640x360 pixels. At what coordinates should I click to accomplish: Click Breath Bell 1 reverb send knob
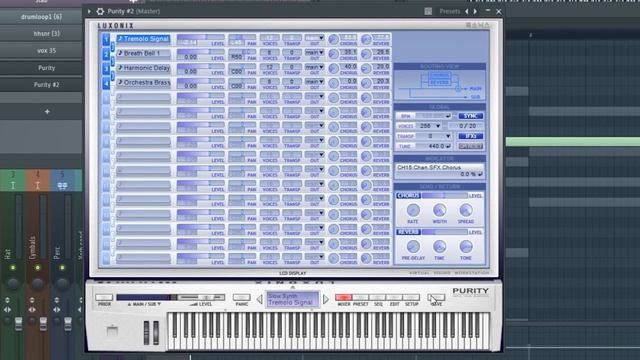coord(366,54)
